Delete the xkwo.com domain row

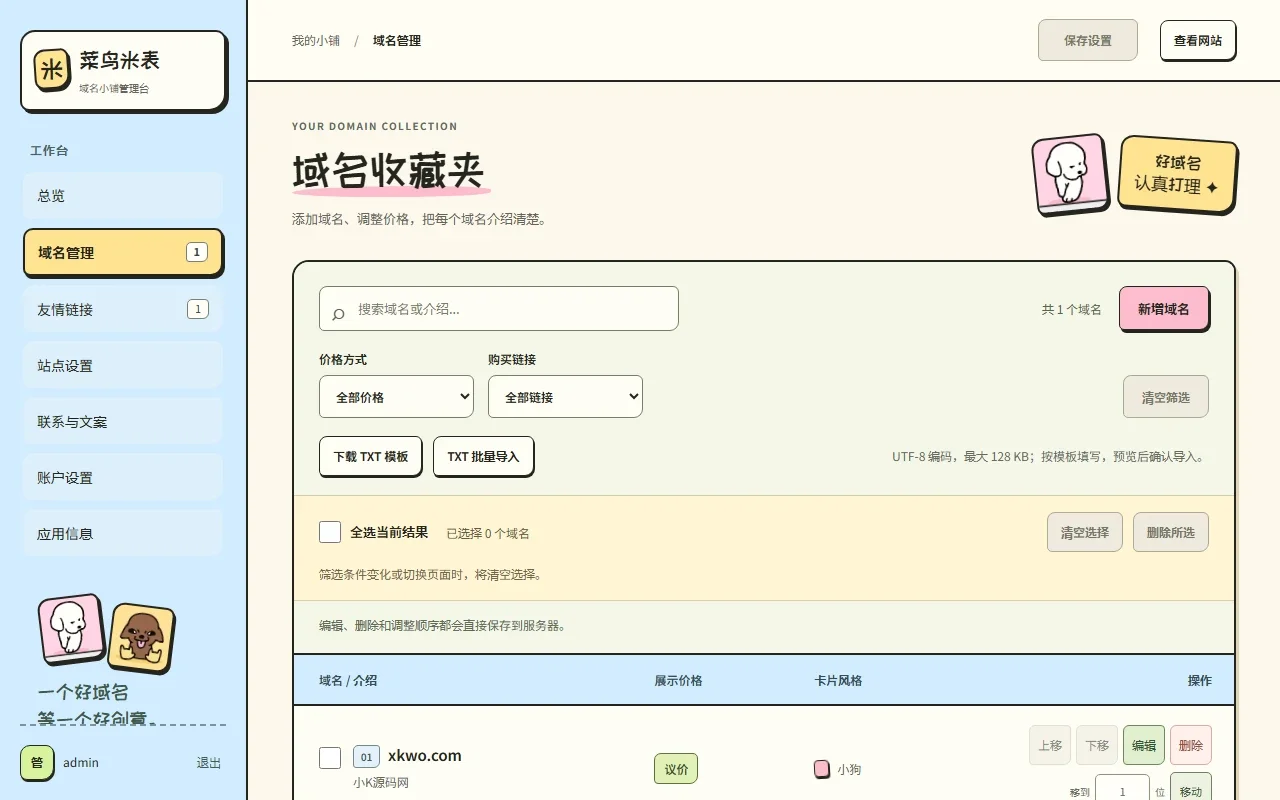[x=1191, y=745]
